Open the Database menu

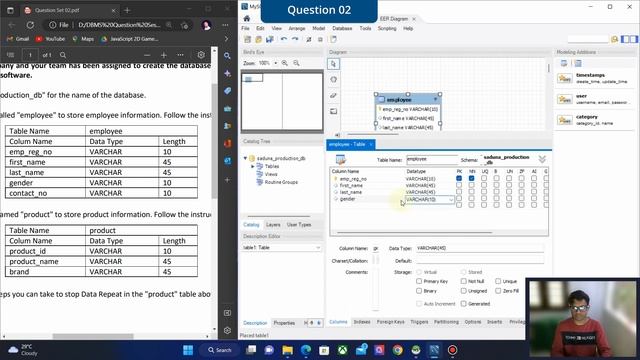pyautogui.click(x=342, y=29)
